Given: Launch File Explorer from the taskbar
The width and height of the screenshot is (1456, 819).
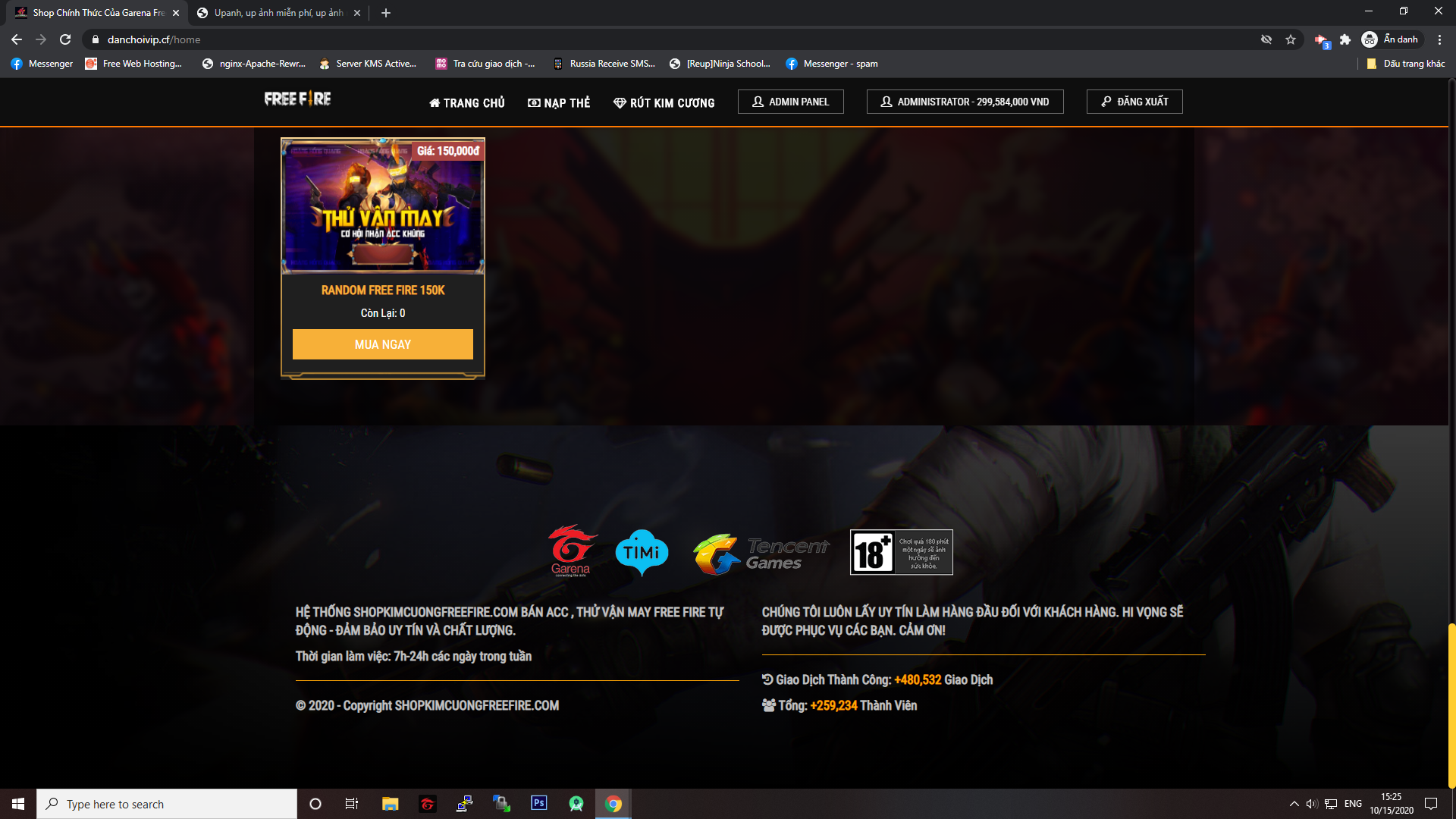Looking at the screenshot, I should point(390,804).
